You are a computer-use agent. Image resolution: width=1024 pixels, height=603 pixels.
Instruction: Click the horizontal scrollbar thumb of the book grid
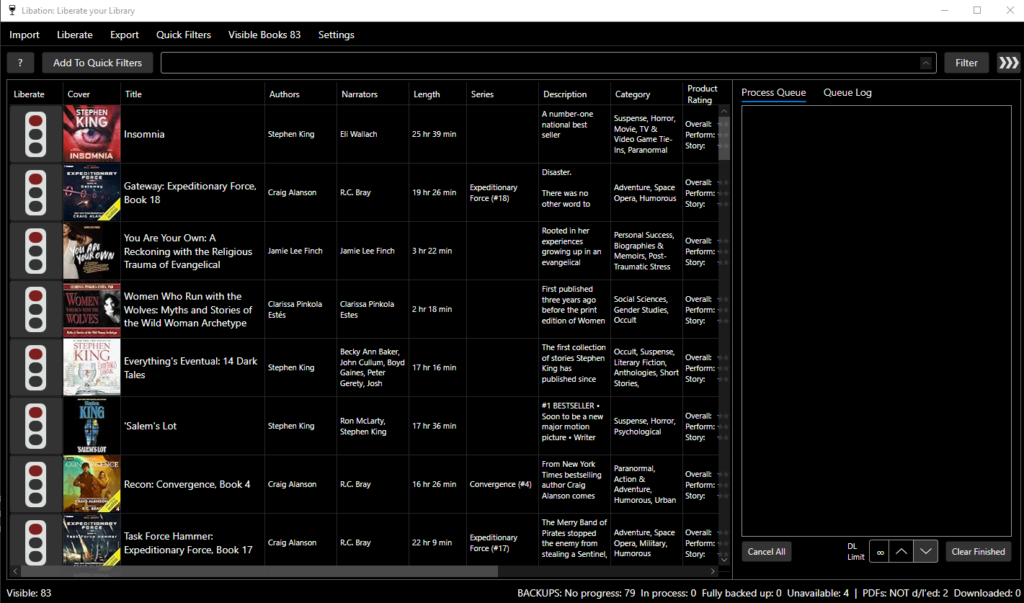click(x=259, y=572)
